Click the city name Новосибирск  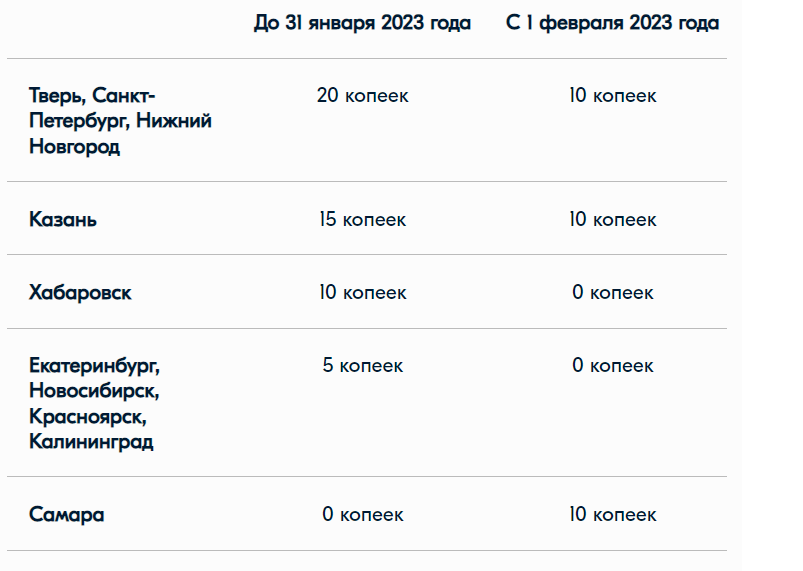(94, 390)
